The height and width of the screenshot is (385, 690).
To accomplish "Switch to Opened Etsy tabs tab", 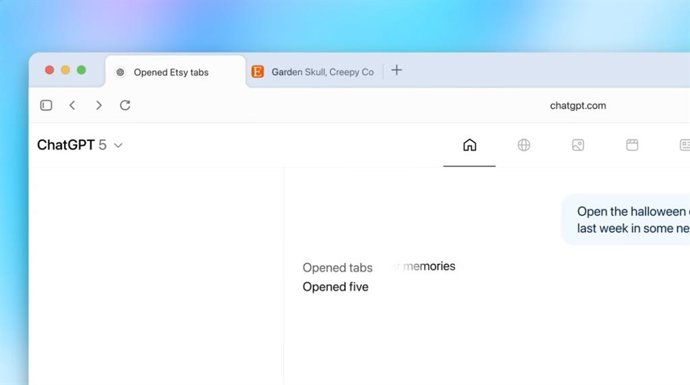I will pyautogui.click(x=175, y=72).
